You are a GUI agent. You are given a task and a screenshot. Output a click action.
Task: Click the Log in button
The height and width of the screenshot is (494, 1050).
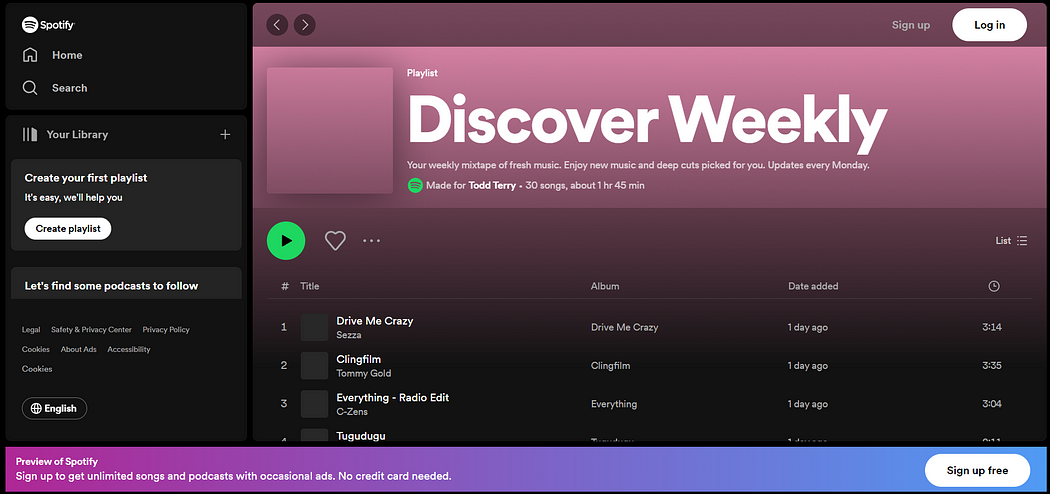989,25
